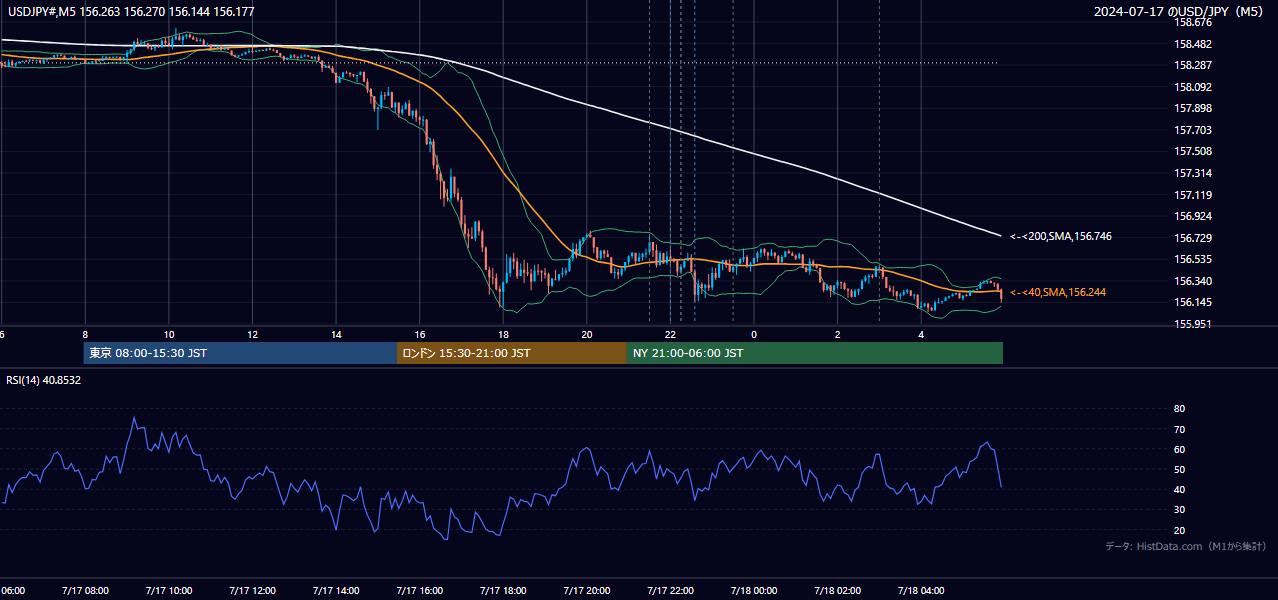Click the 156.145 price axis value
Image resolution: width=1278 pixels, height=600 pixels.
pos(1193,302)
